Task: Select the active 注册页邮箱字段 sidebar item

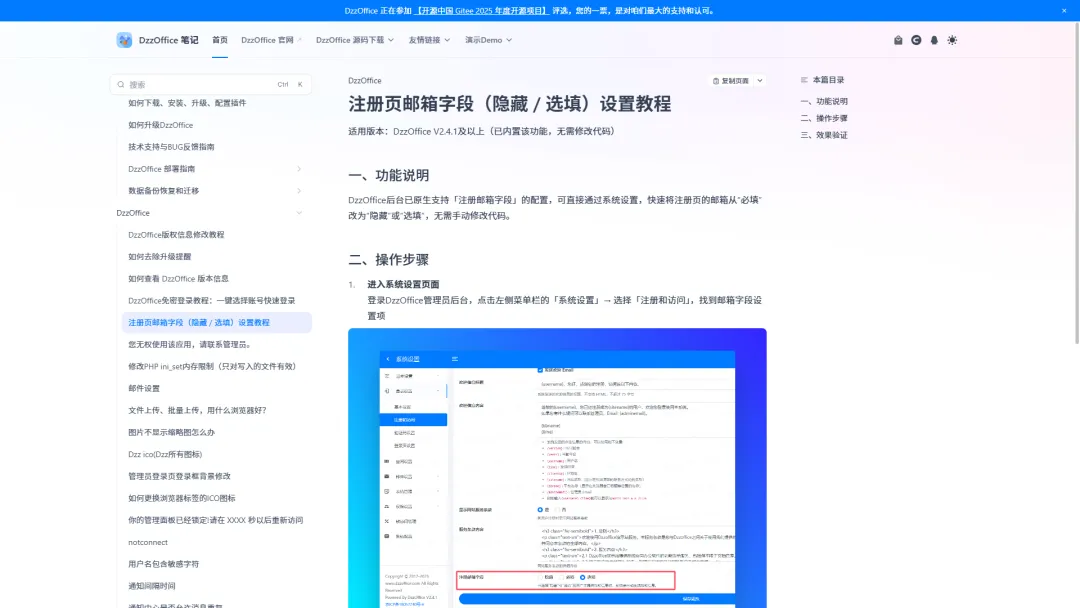Action: (x=217, y=322)
